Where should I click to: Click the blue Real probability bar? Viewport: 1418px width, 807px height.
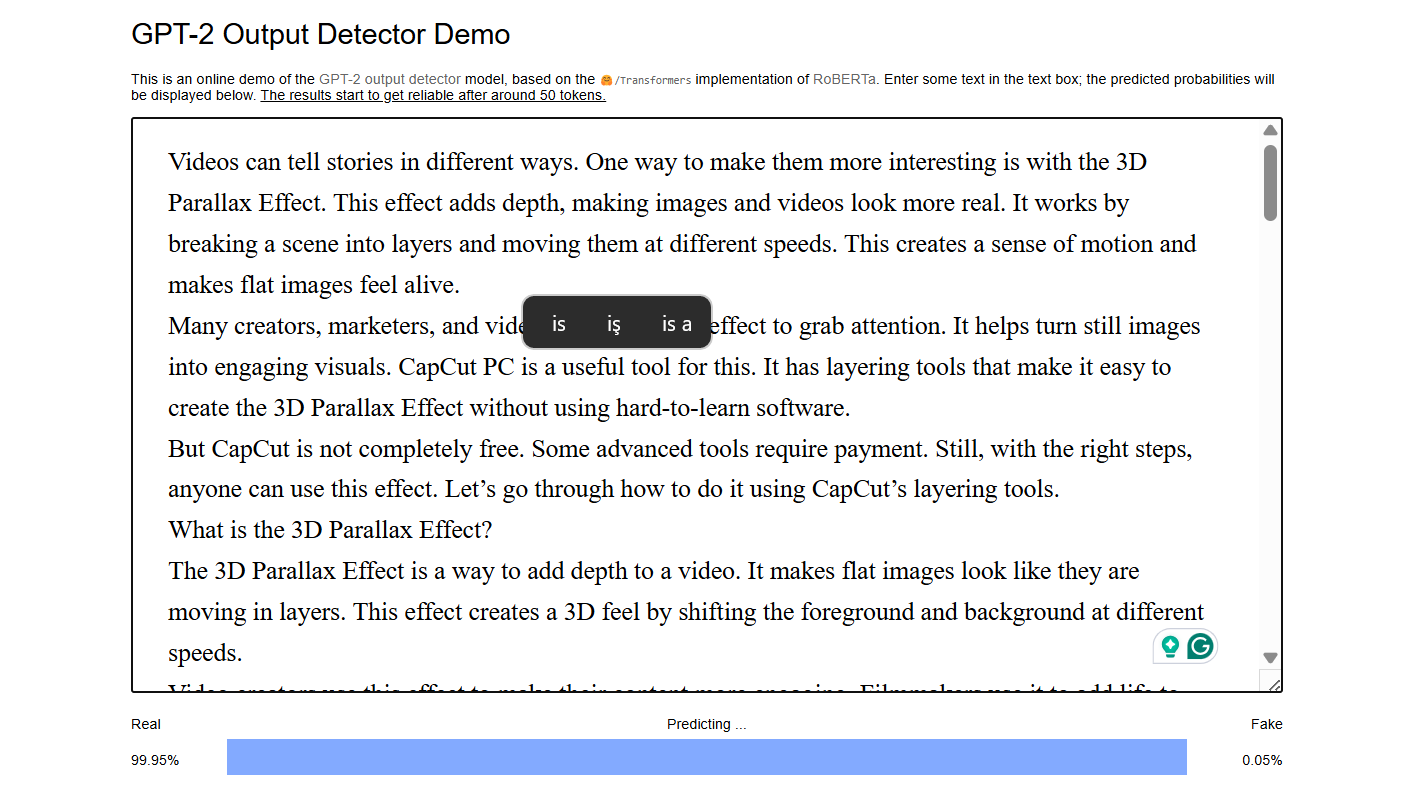point(706,757)
